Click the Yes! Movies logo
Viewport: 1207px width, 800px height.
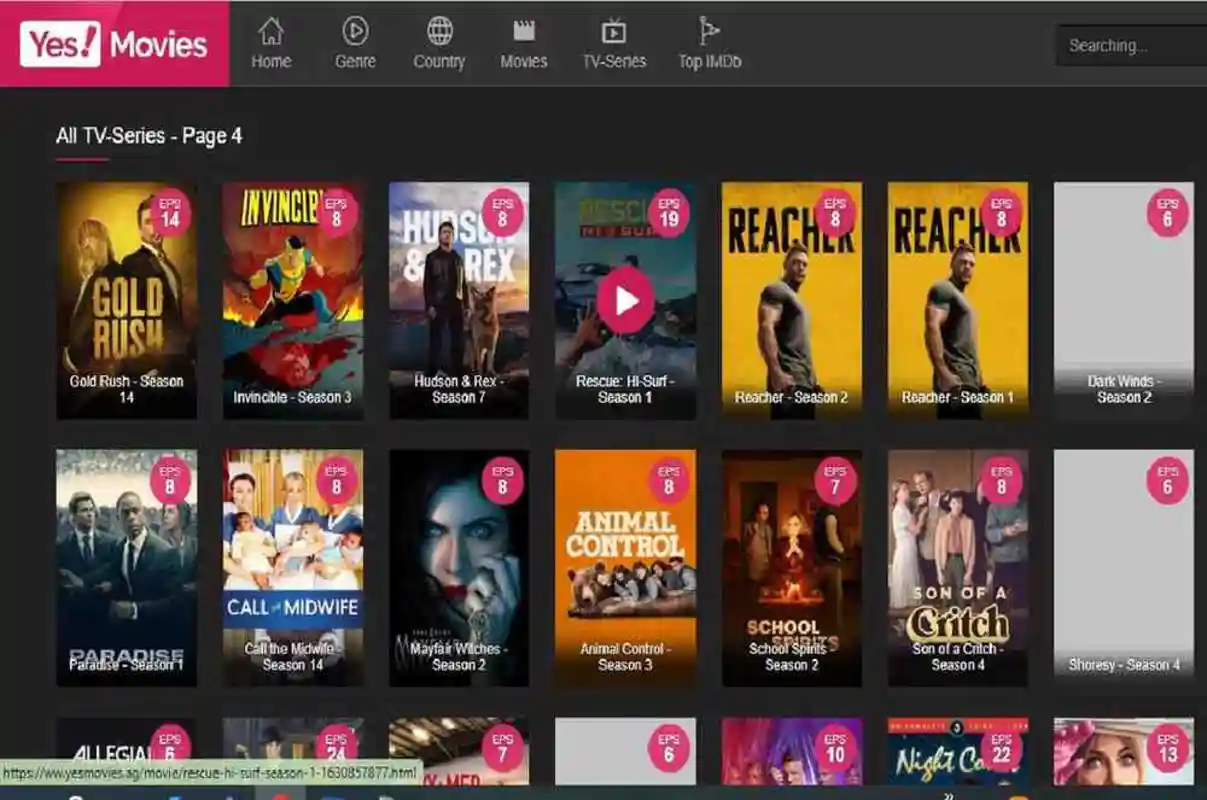114,45
